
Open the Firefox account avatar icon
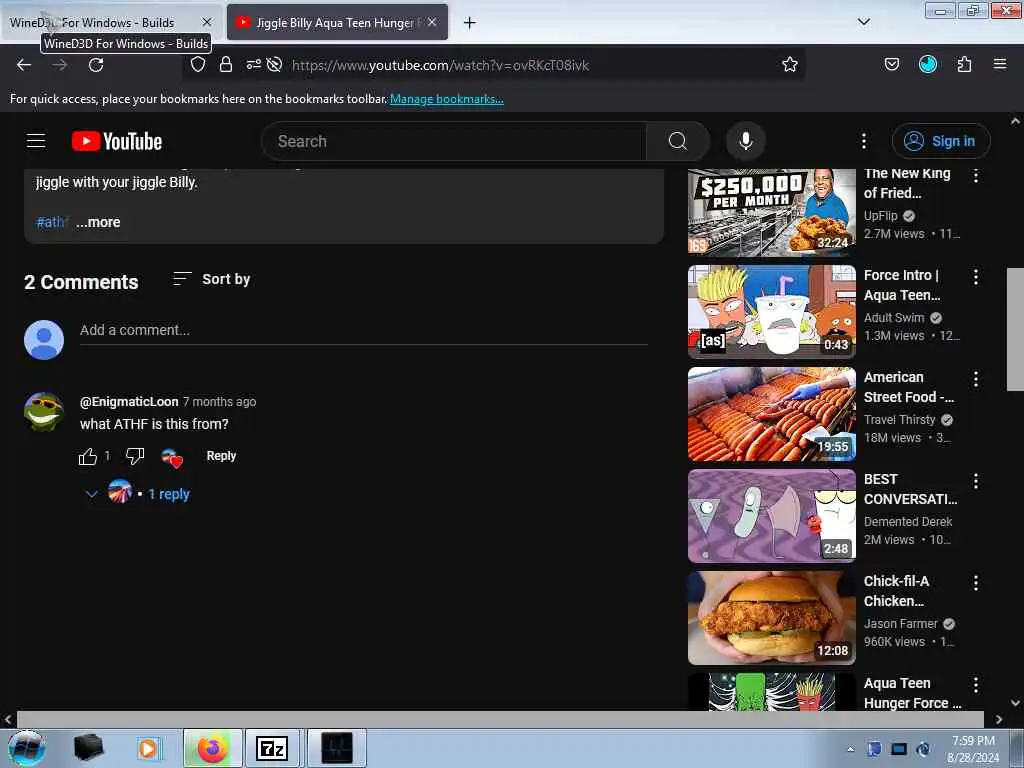(927, 64)
